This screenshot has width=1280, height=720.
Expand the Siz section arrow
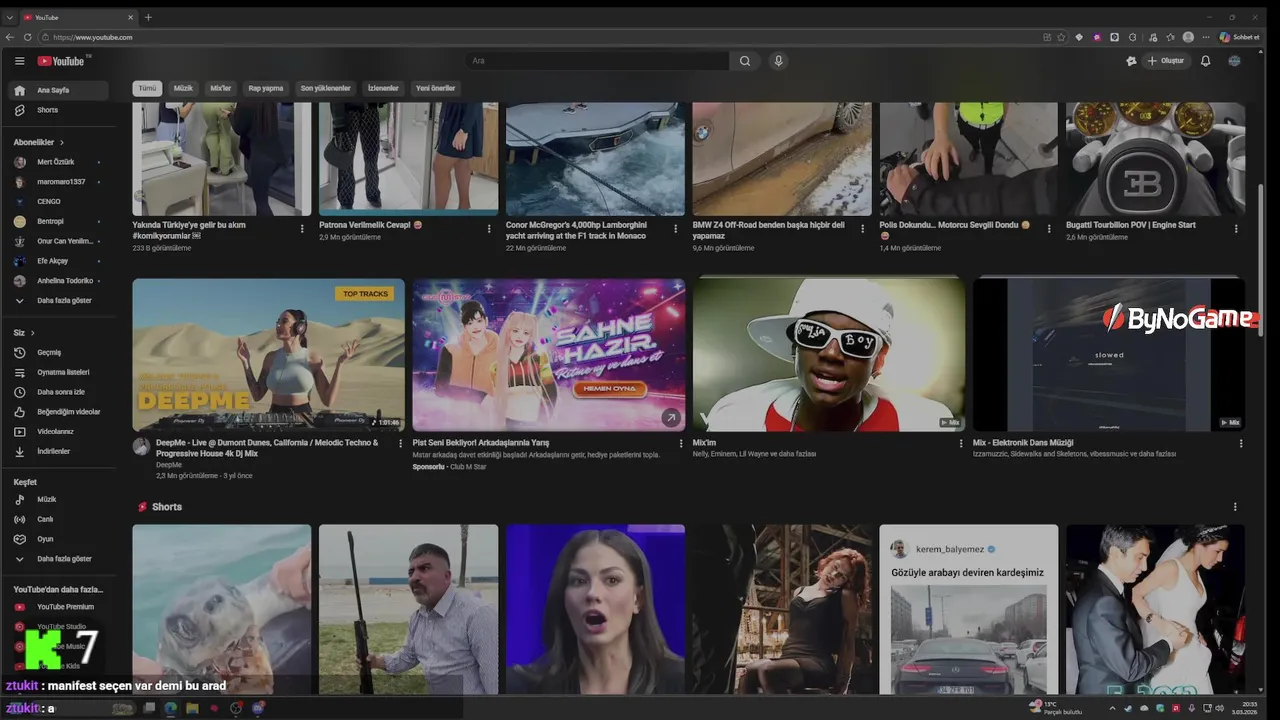33,332
